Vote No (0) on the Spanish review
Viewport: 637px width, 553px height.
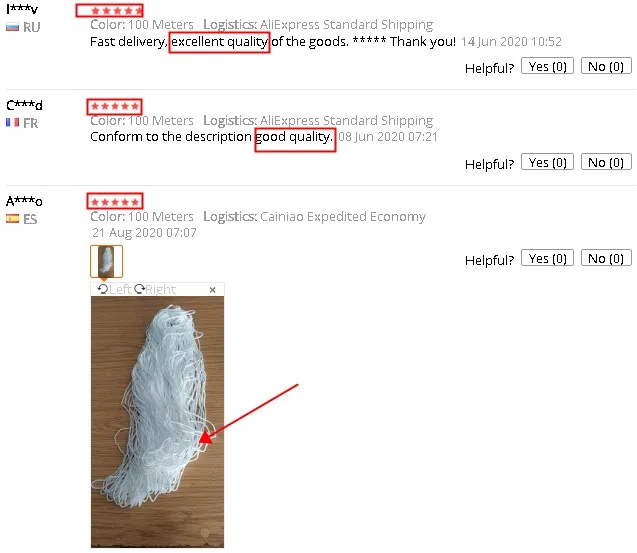pos(606,258)
